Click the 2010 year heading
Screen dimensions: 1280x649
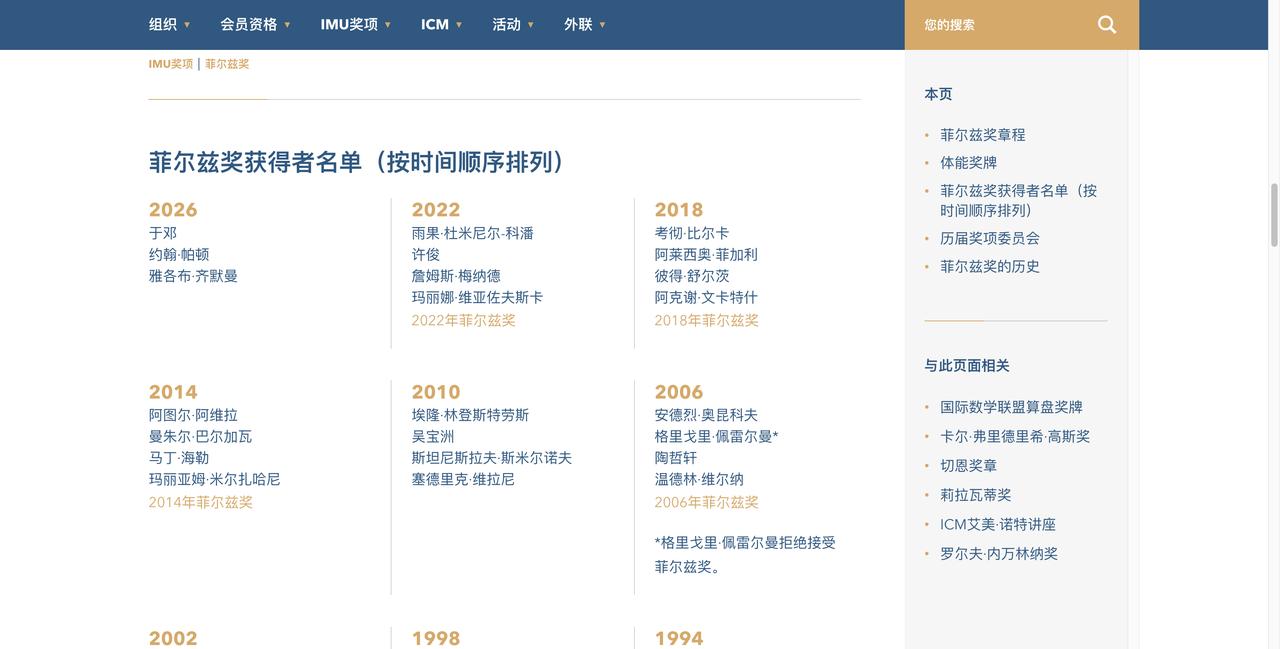pyautogui.click(x=436, y=392)
